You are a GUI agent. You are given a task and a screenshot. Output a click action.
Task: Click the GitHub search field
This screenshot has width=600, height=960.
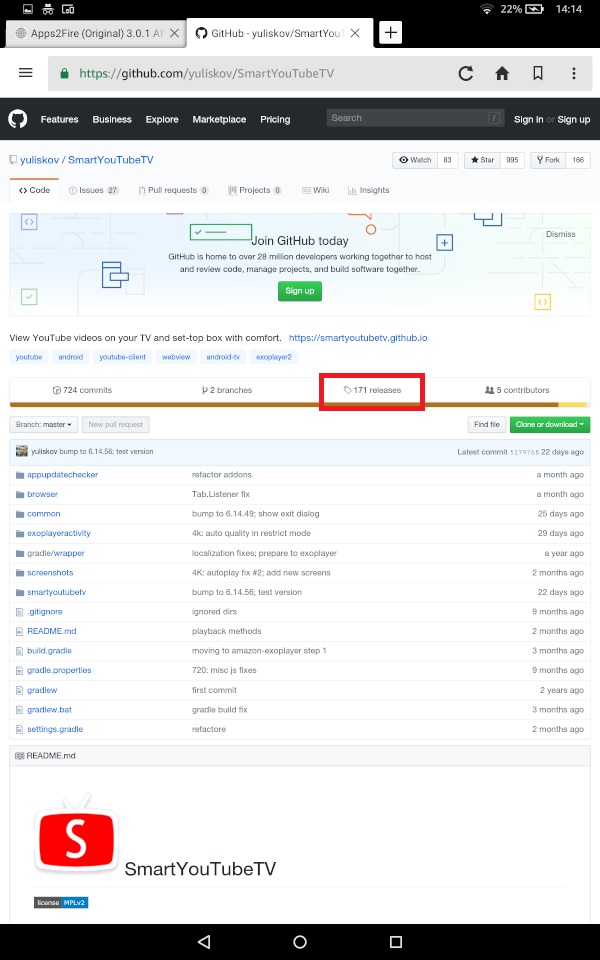pos(416,118)
